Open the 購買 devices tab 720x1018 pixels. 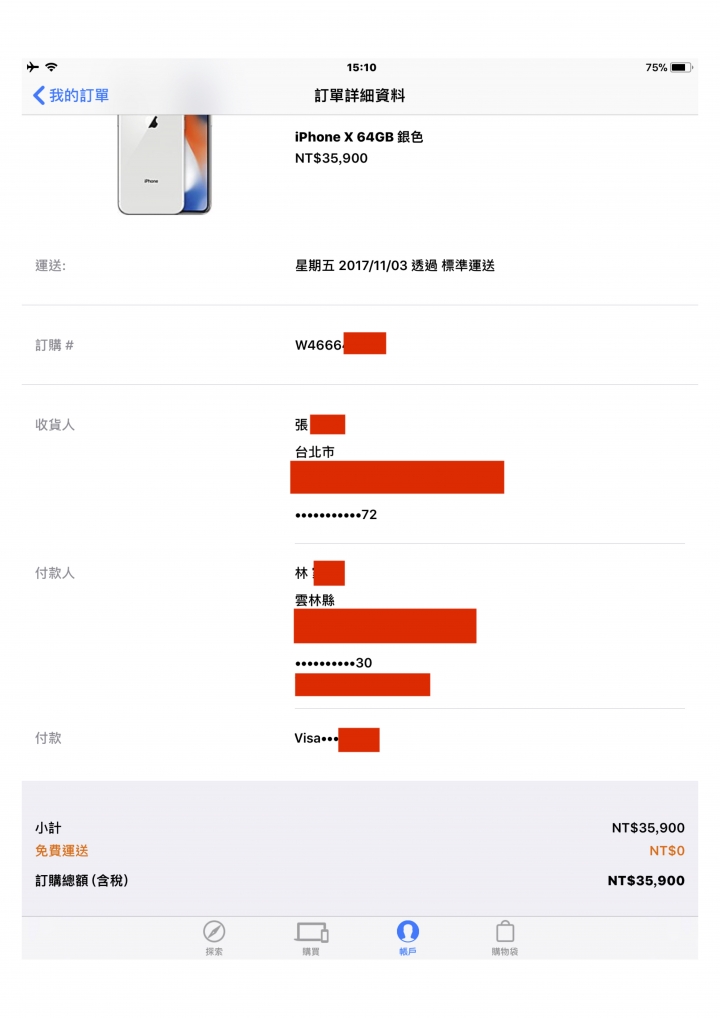[x=311, y=937]
